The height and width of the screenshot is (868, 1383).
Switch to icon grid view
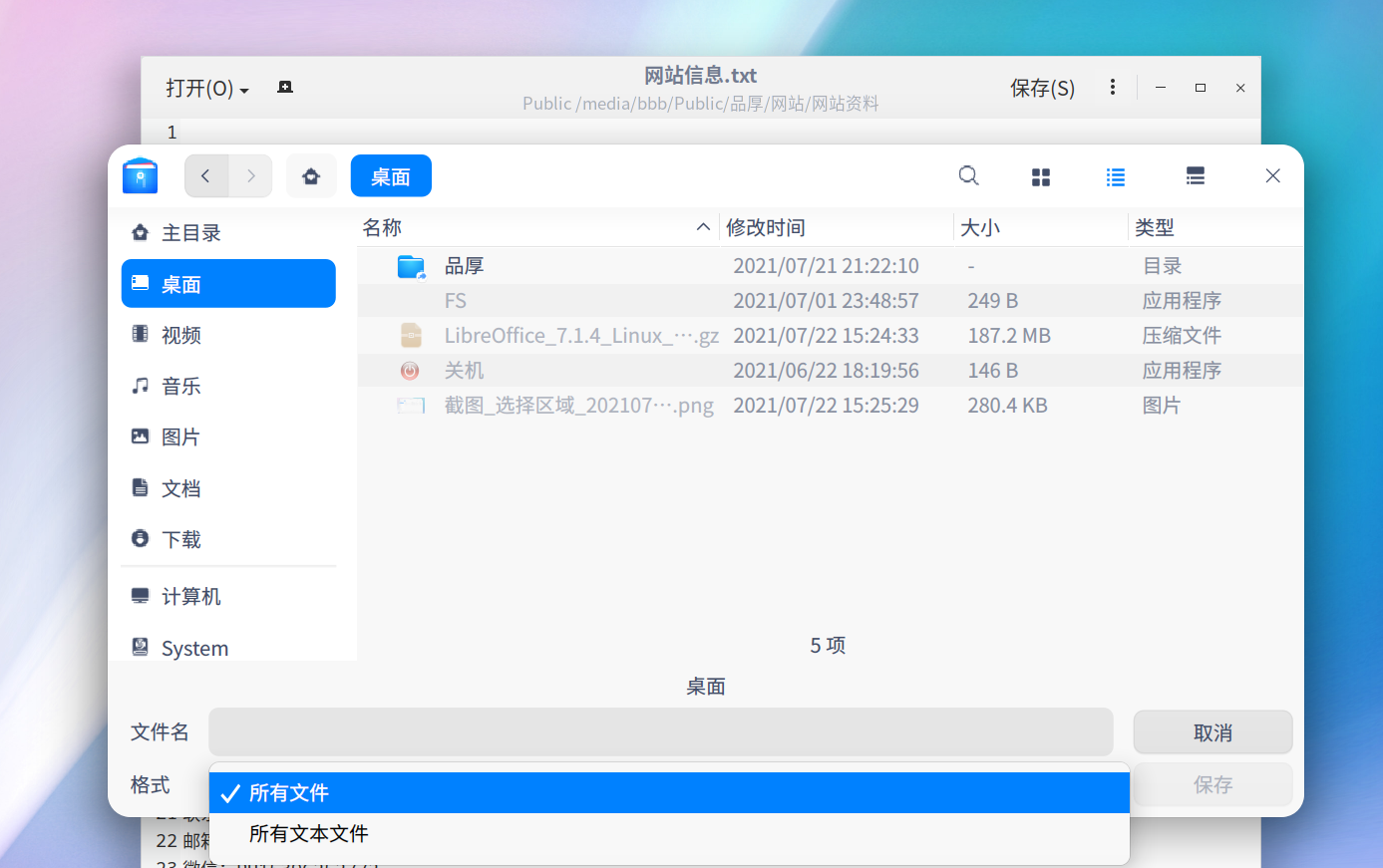point(1041,176)
